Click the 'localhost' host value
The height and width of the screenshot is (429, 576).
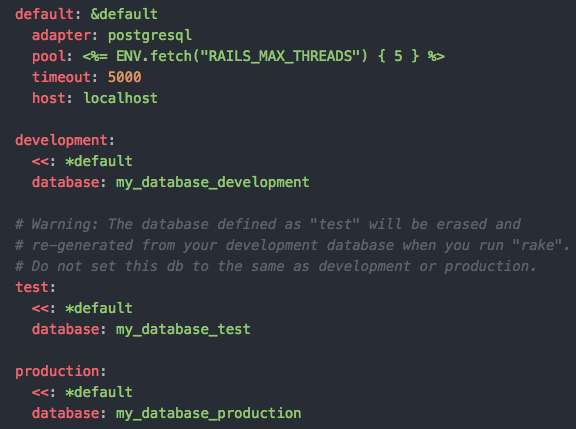120,98
